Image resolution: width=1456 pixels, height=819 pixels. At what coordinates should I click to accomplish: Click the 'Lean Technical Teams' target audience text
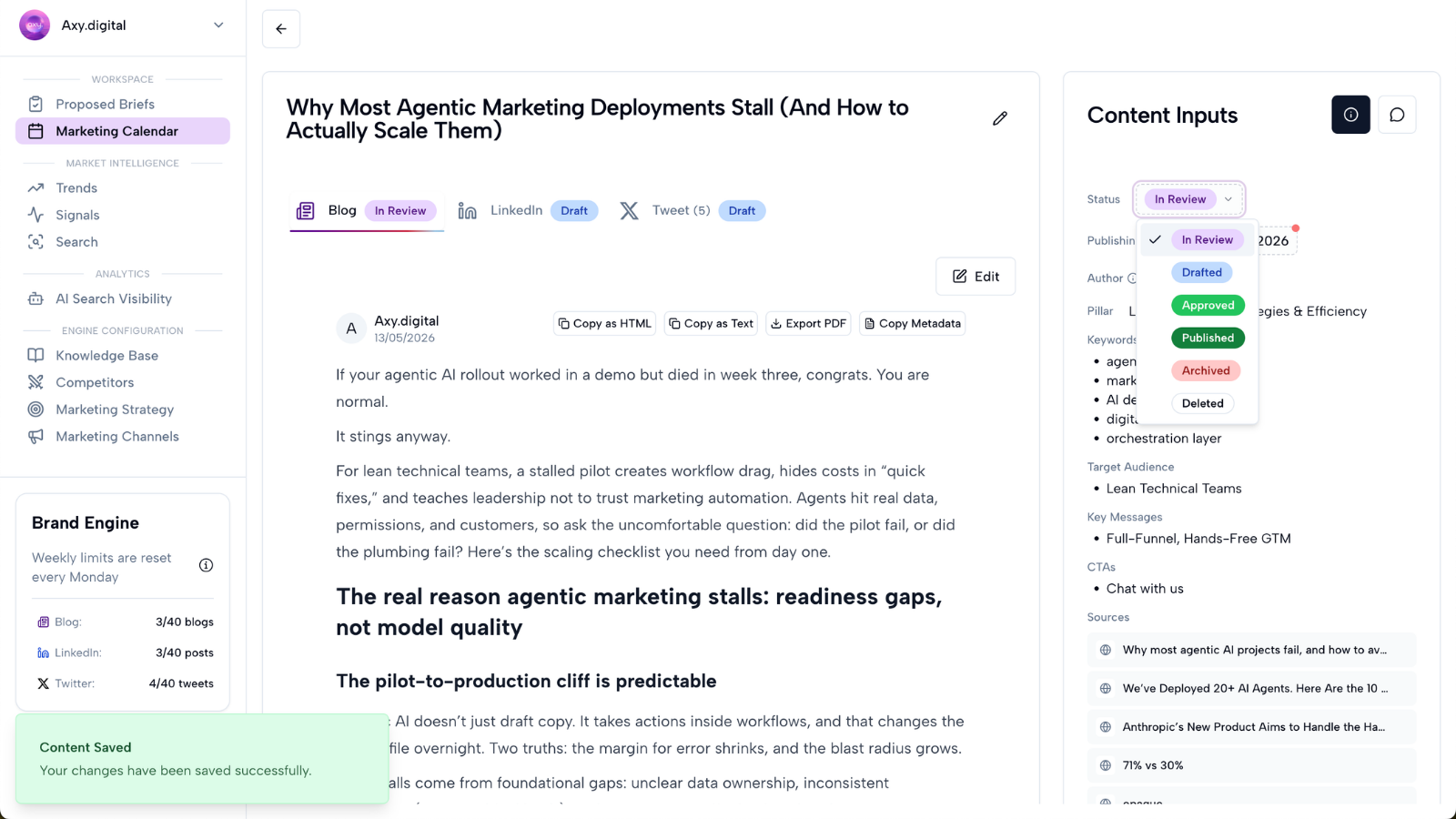coord(1174,489)
